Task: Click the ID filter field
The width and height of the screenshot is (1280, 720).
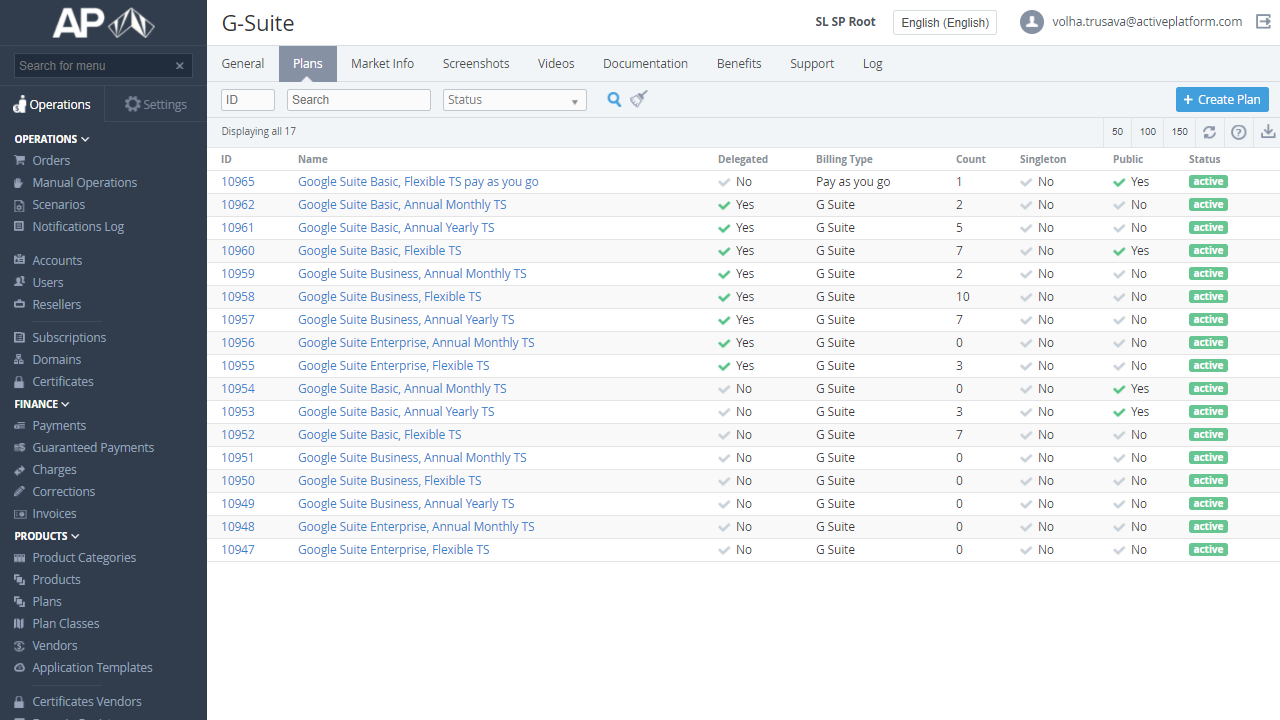Action: (x=248, y=100)
